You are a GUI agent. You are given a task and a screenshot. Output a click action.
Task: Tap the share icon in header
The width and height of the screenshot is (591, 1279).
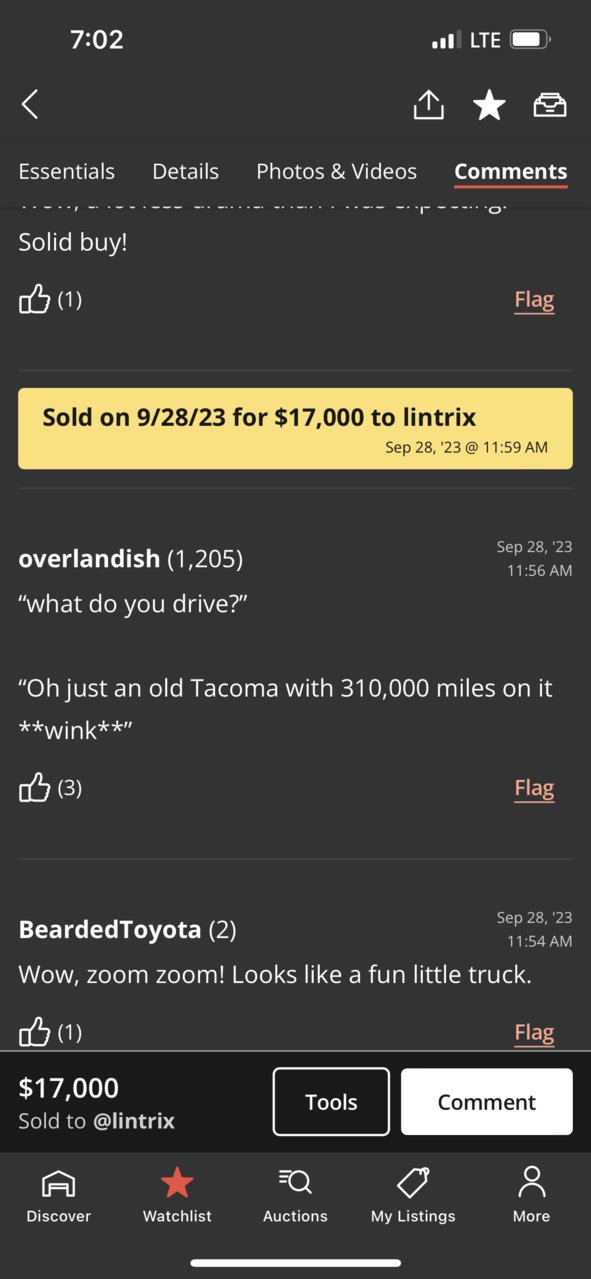coord(428,104)
